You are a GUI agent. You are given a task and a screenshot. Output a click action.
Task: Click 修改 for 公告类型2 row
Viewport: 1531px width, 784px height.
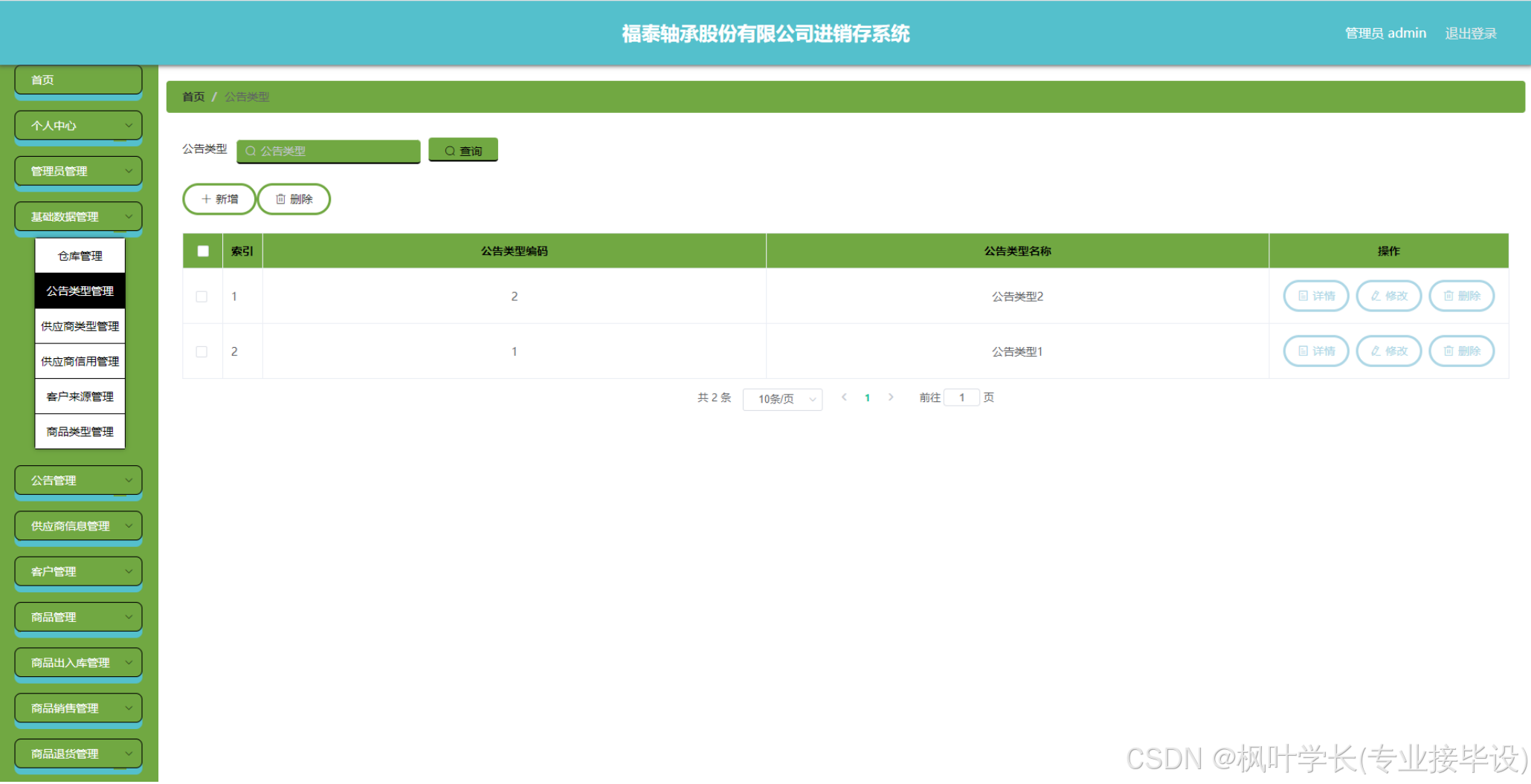coord(1388,296)
